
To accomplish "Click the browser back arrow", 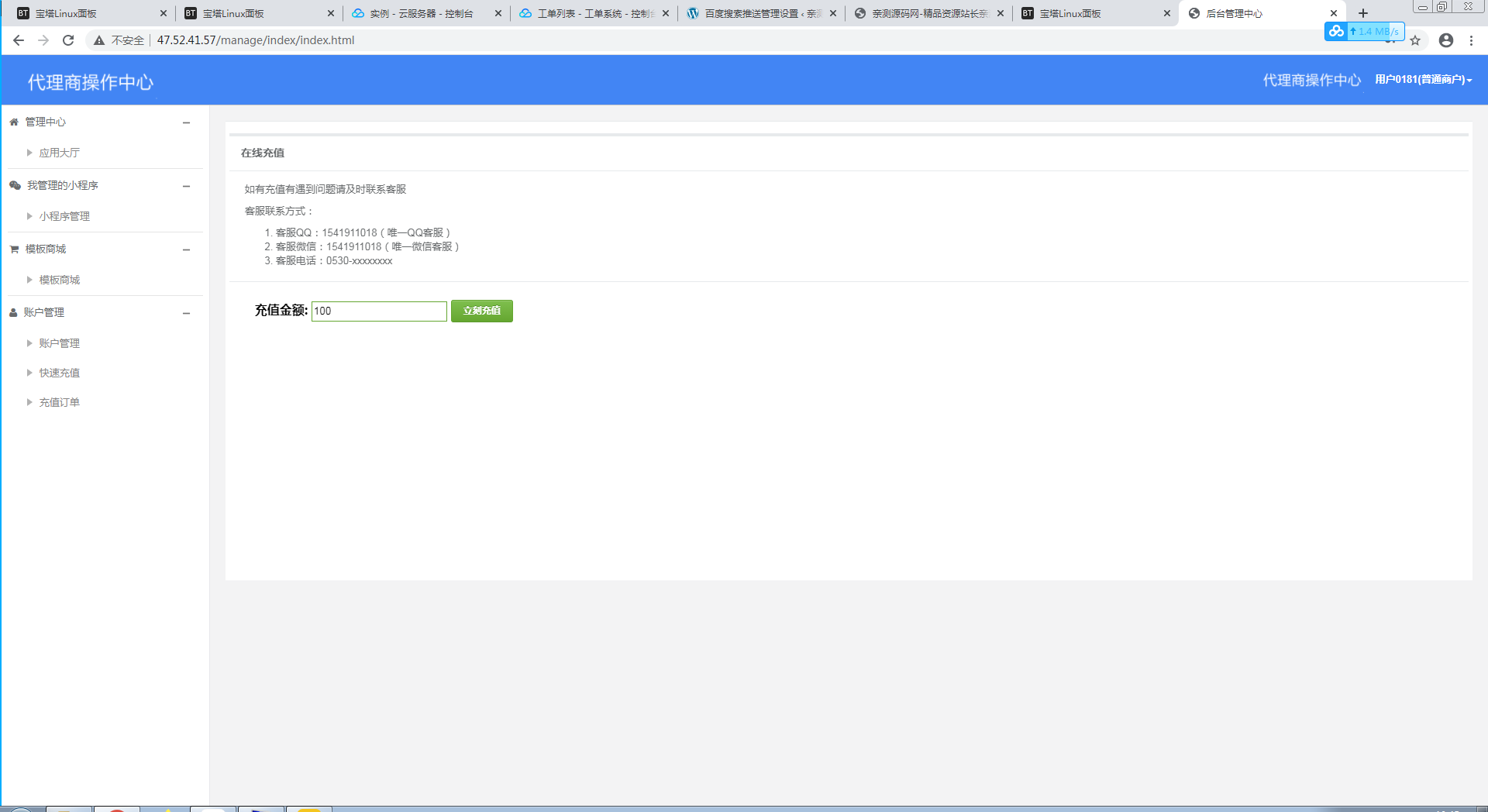I will coord(19,40).
